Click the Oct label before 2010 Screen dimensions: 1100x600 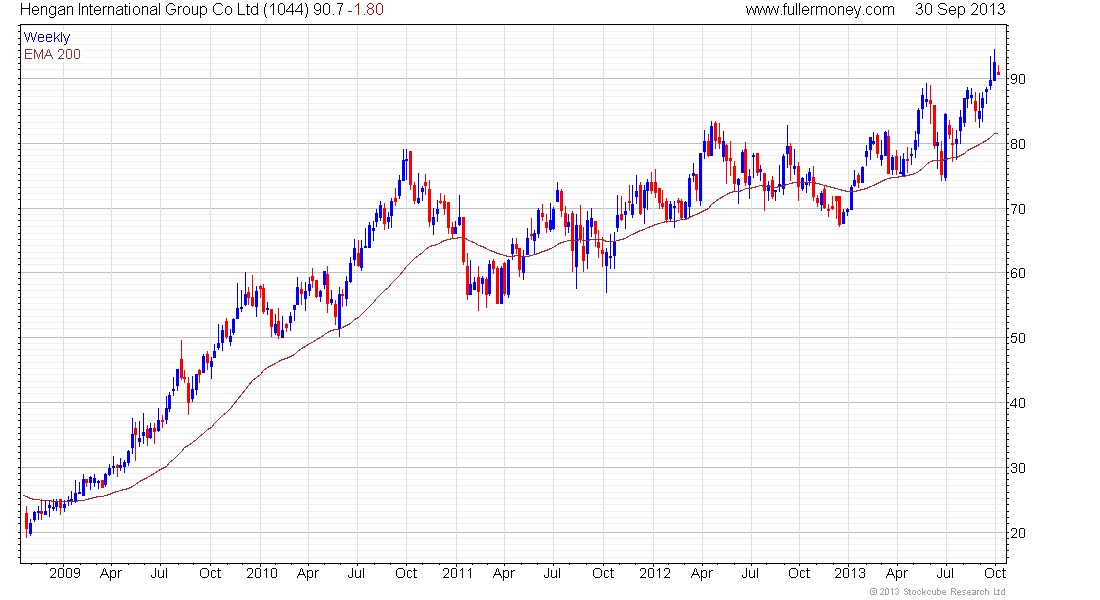tap(210, 573)
